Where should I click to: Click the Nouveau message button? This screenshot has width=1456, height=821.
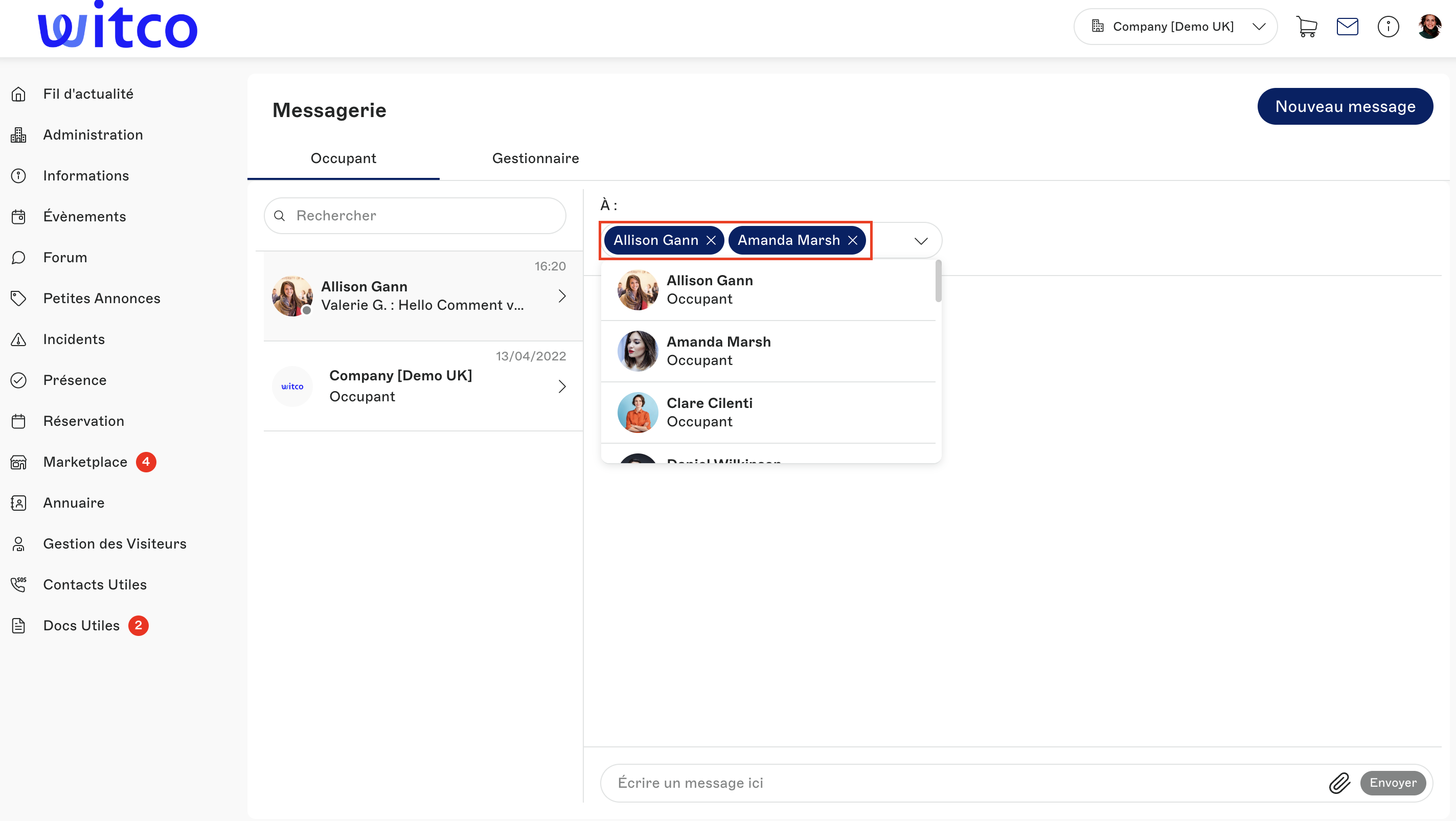pos(1345,106)
